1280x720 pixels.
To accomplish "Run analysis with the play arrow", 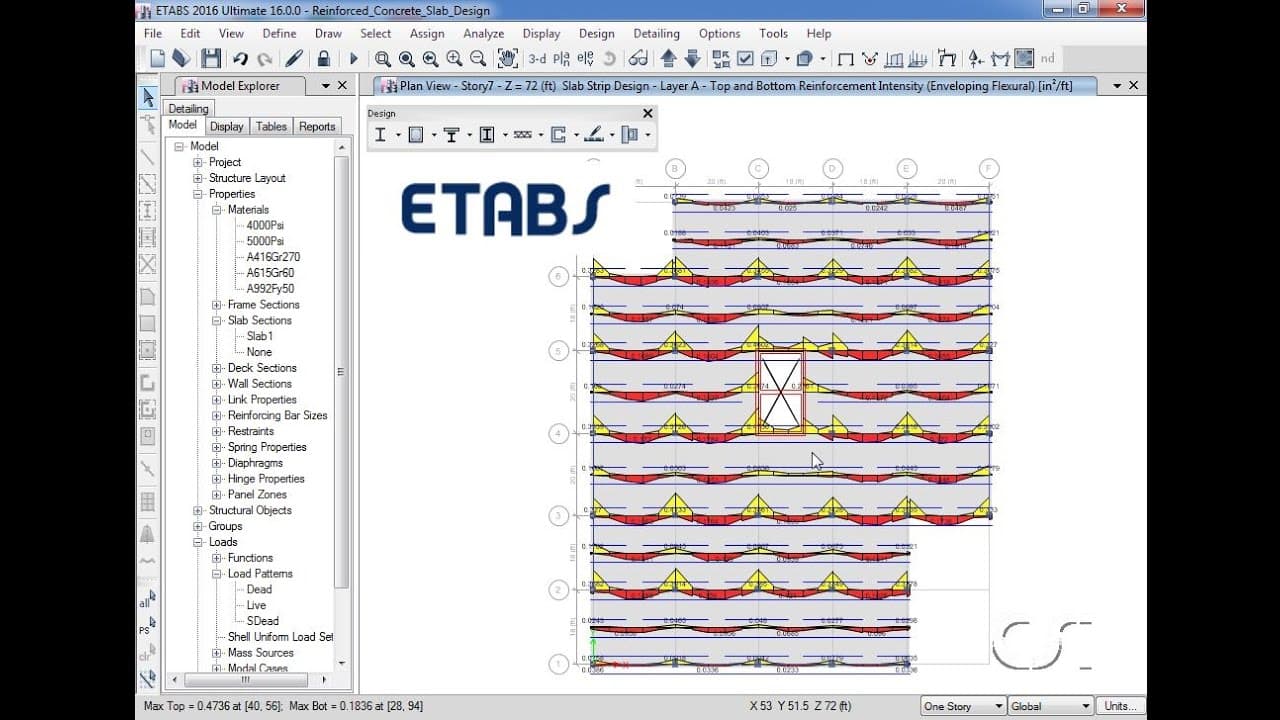I will pyautogui.click(x=353, y=59).
